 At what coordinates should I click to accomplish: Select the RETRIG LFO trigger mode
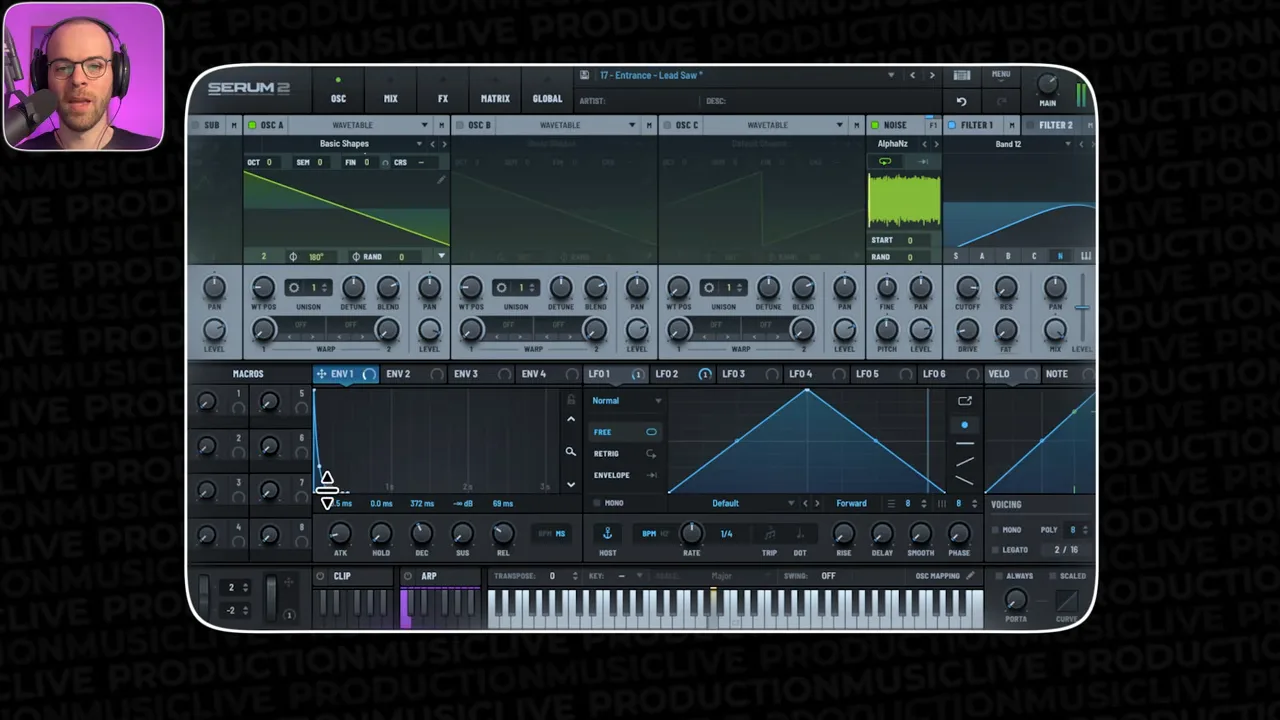coord(625,454)
